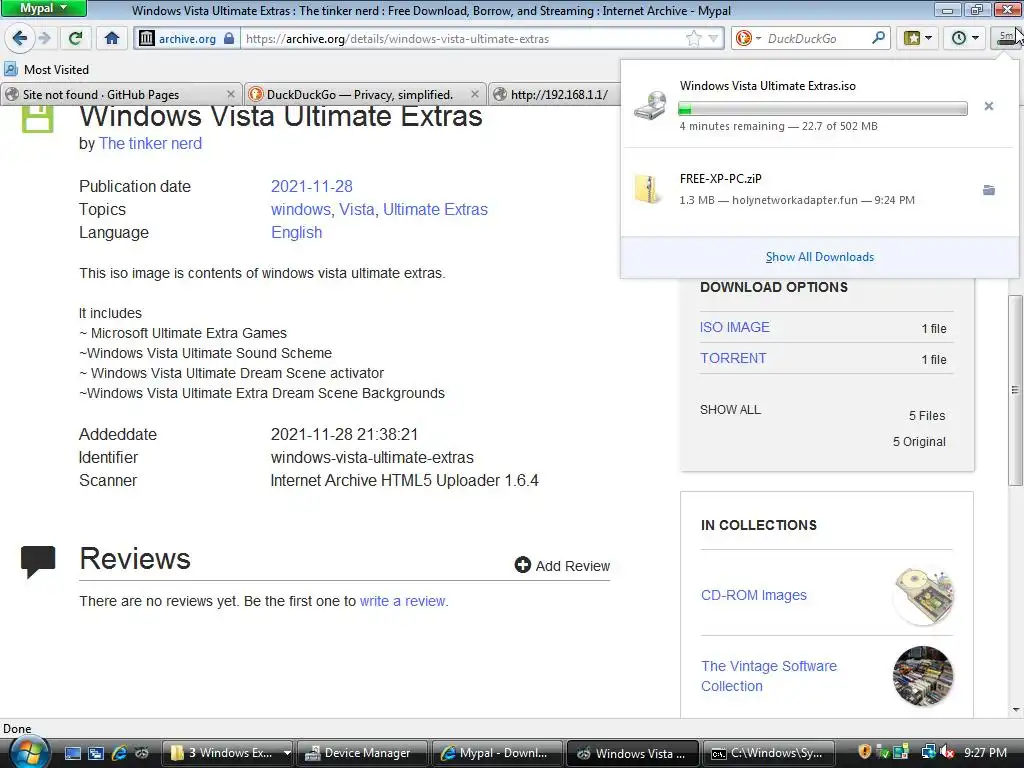Open the Ultimate Extras topic link
Screen dimensions: 1024x768
[x=435, y=210]
